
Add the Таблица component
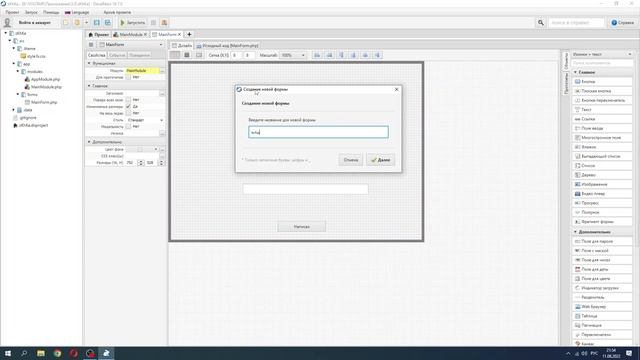pos(602,316)
